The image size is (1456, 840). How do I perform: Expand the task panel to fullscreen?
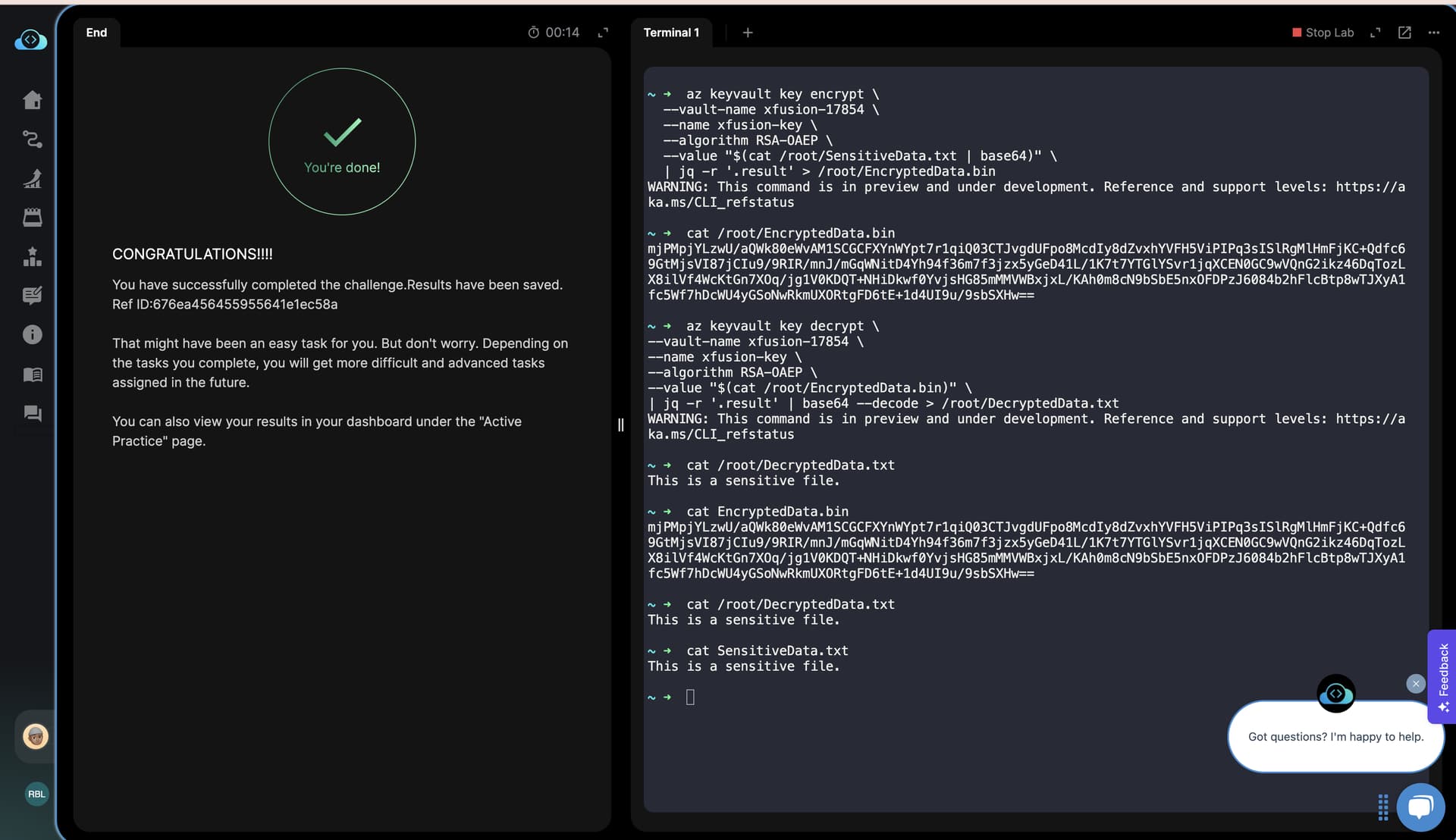pos(603,33)
